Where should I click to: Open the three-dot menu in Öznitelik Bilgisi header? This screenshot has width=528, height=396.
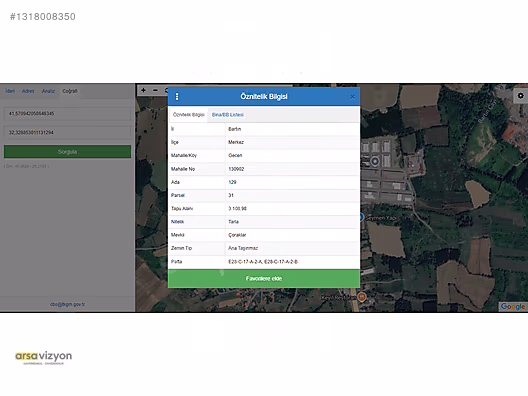coord(177,97)
